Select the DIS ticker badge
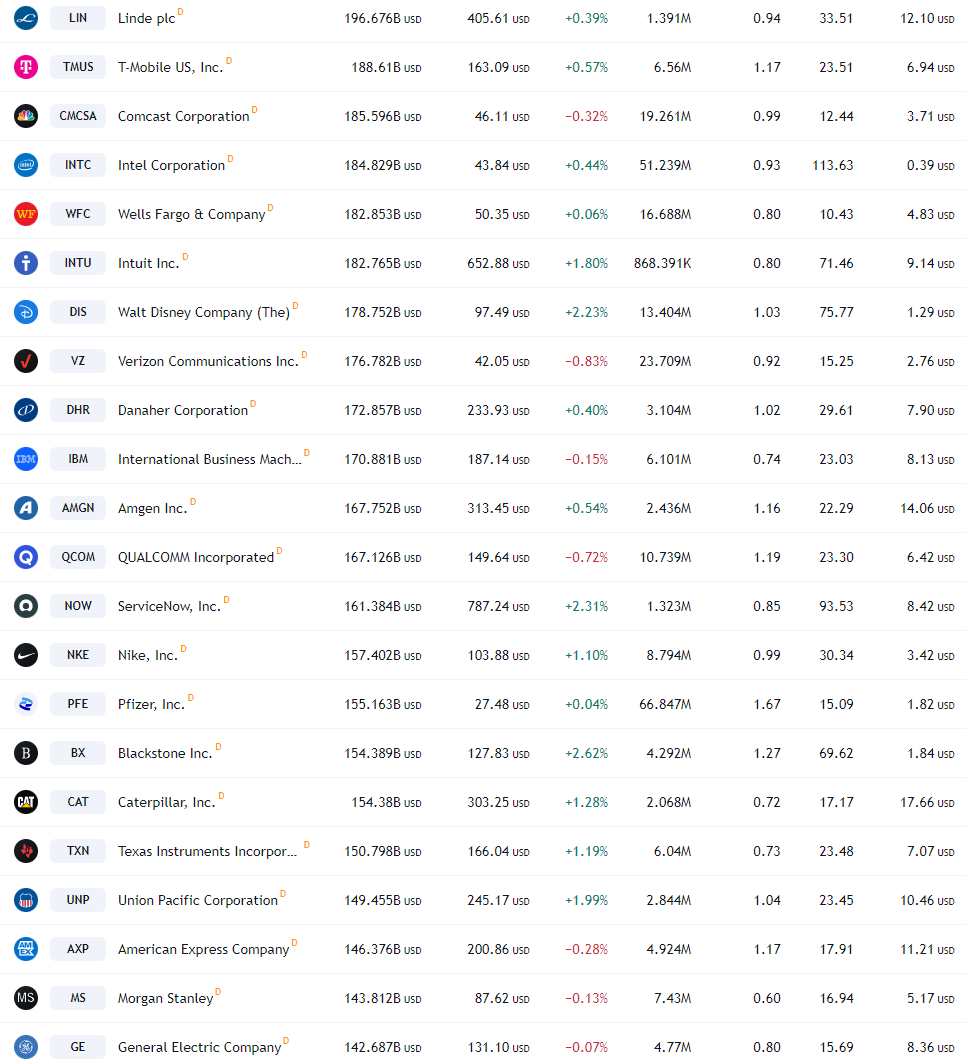966x1063 pixels. 78,312
